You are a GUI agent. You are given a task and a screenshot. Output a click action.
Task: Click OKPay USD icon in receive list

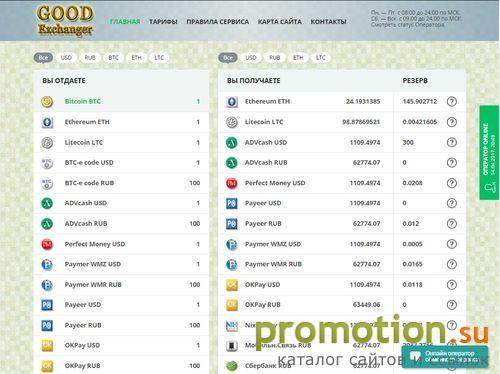pyautogui.click(x=232, y=285)
